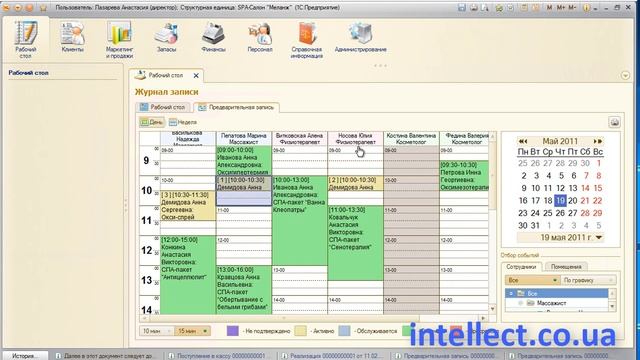Select the 10:00-13:00 Иванова СПА-пакет appointment
Viewport: 640px width, 360px height.
coord(300,220)
